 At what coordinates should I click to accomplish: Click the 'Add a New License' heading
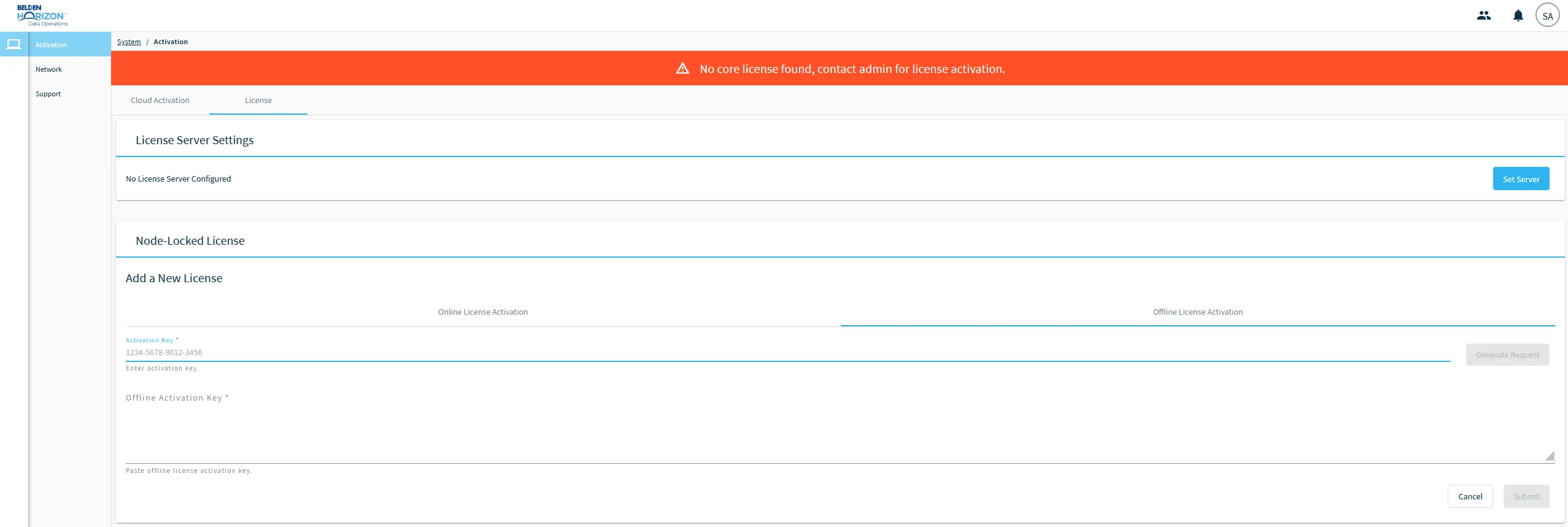[x=174, y=278]
